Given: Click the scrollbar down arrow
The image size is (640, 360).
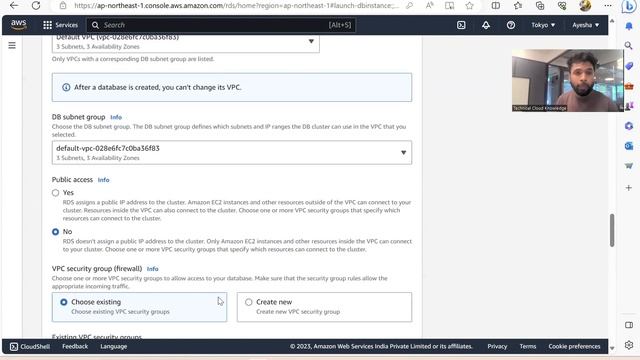Looking at the screenshot, I should point(612,348).
